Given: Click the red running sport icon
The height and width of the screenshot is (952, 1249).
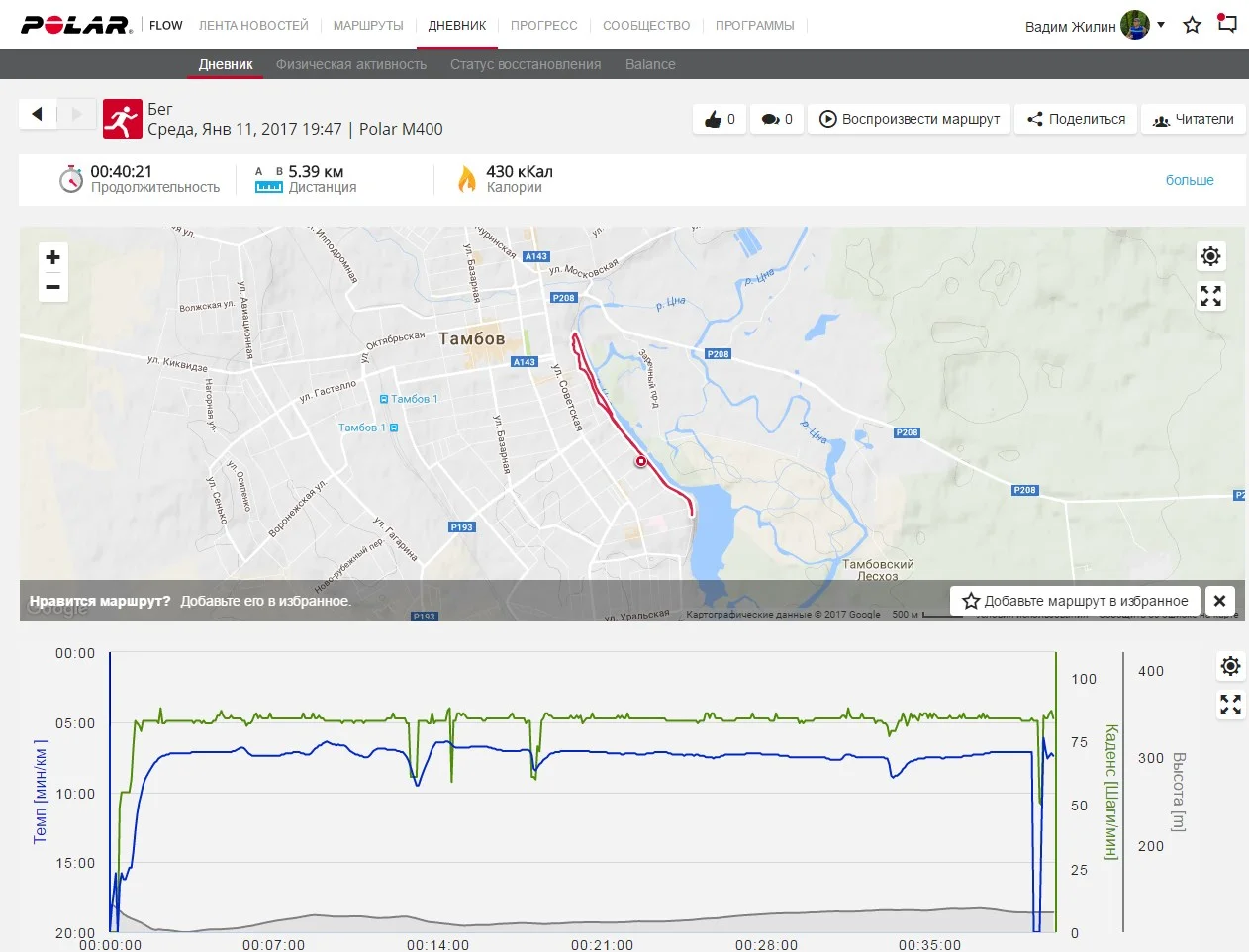Looking at the screenshot, I should tap(123, 119).
